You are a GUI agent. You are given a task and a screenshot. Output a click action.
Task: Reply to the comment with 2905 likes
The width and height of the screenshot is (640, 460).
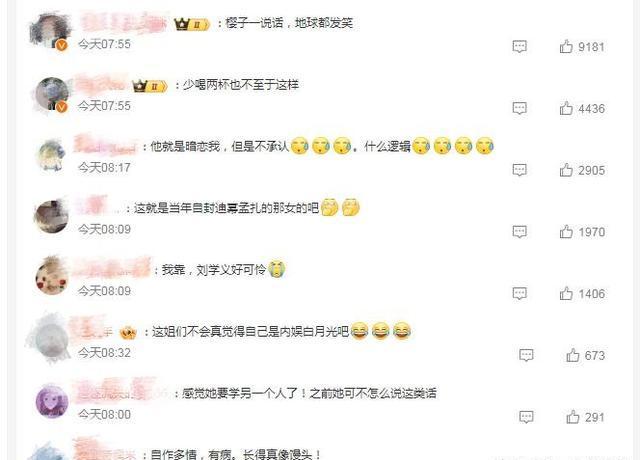tap(520, 170)
